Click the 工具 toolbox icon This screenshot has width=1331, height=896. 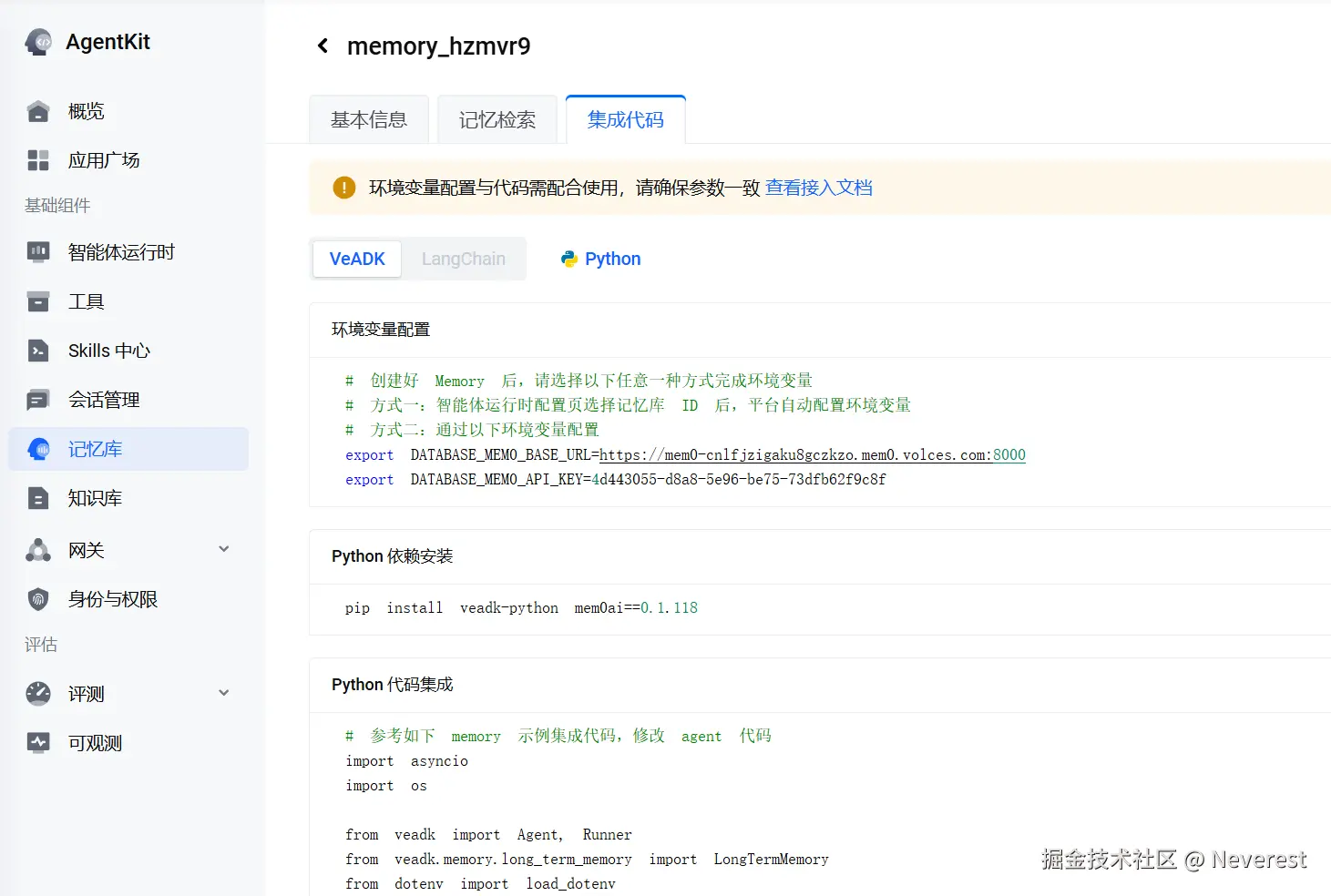(x=38, y=301)
